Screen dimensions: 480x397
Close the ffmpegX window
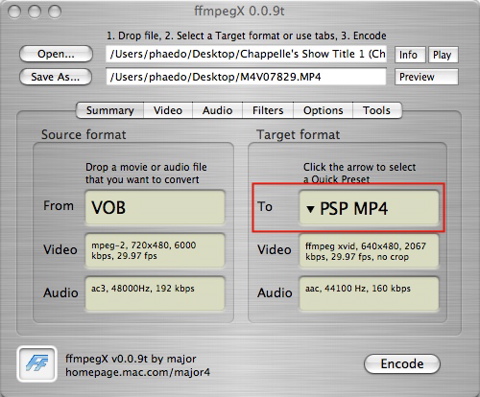coord(14,11)
